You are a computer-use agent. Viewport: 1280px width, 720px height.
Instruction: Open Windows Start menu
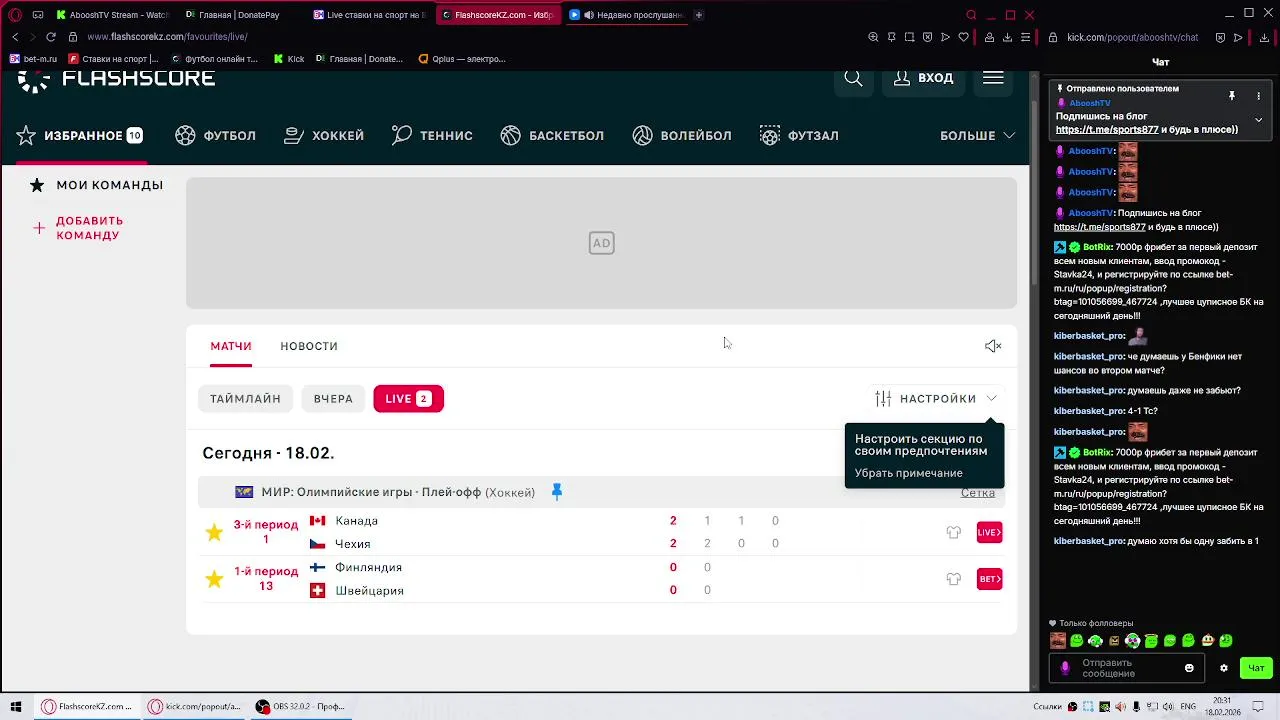(15, 706)
